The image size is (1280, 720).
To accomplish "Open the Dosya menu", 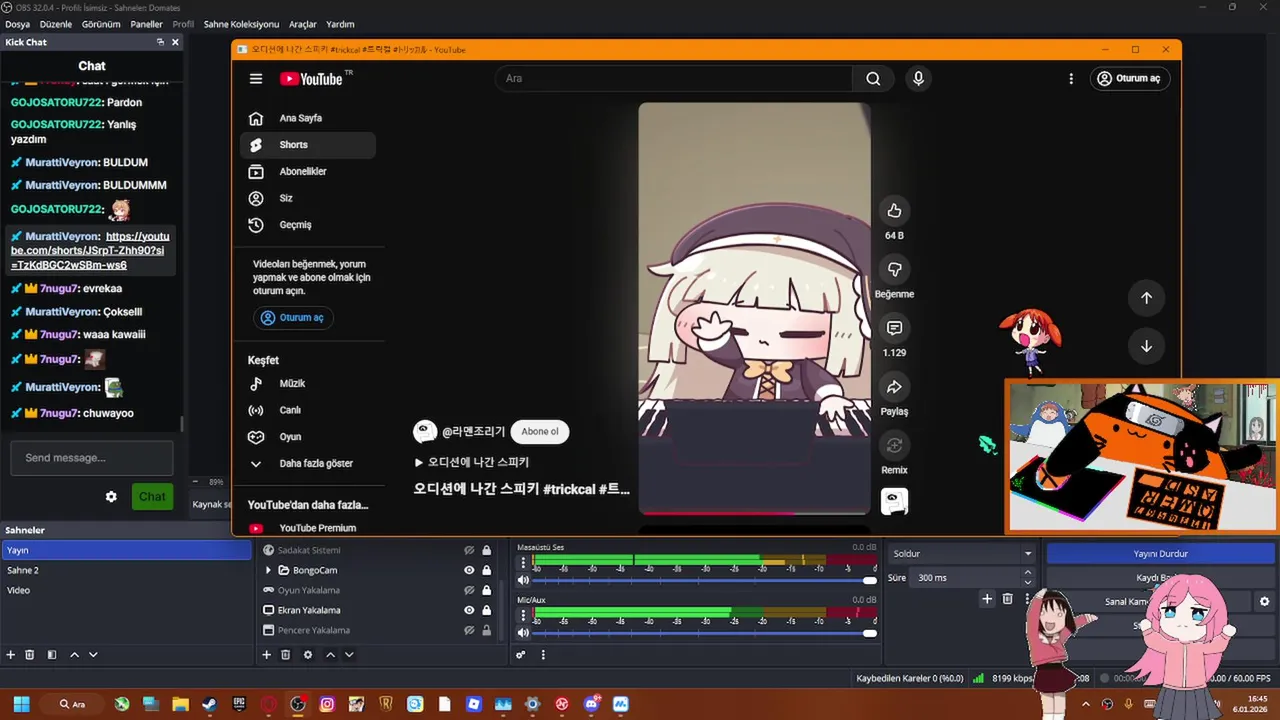I will coord(17,24).
